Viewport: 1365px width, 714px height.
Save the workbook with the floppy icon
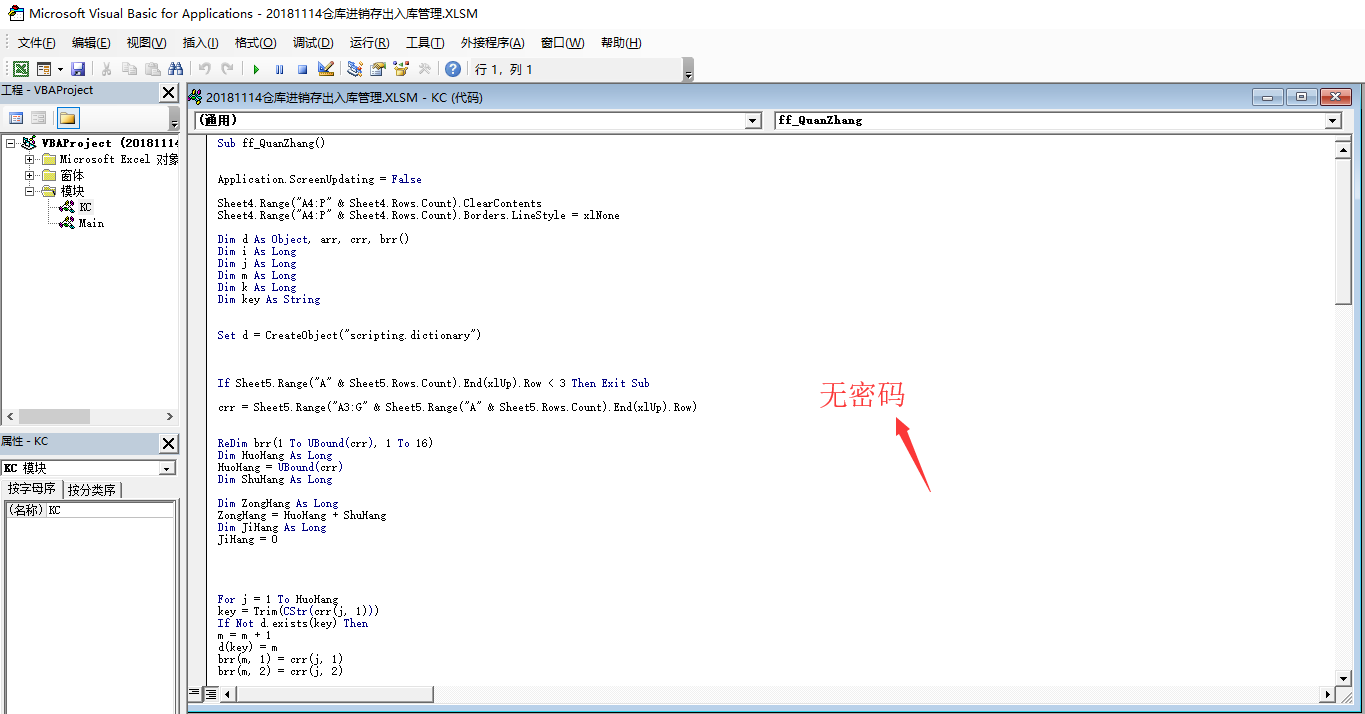tap(78, 69)
